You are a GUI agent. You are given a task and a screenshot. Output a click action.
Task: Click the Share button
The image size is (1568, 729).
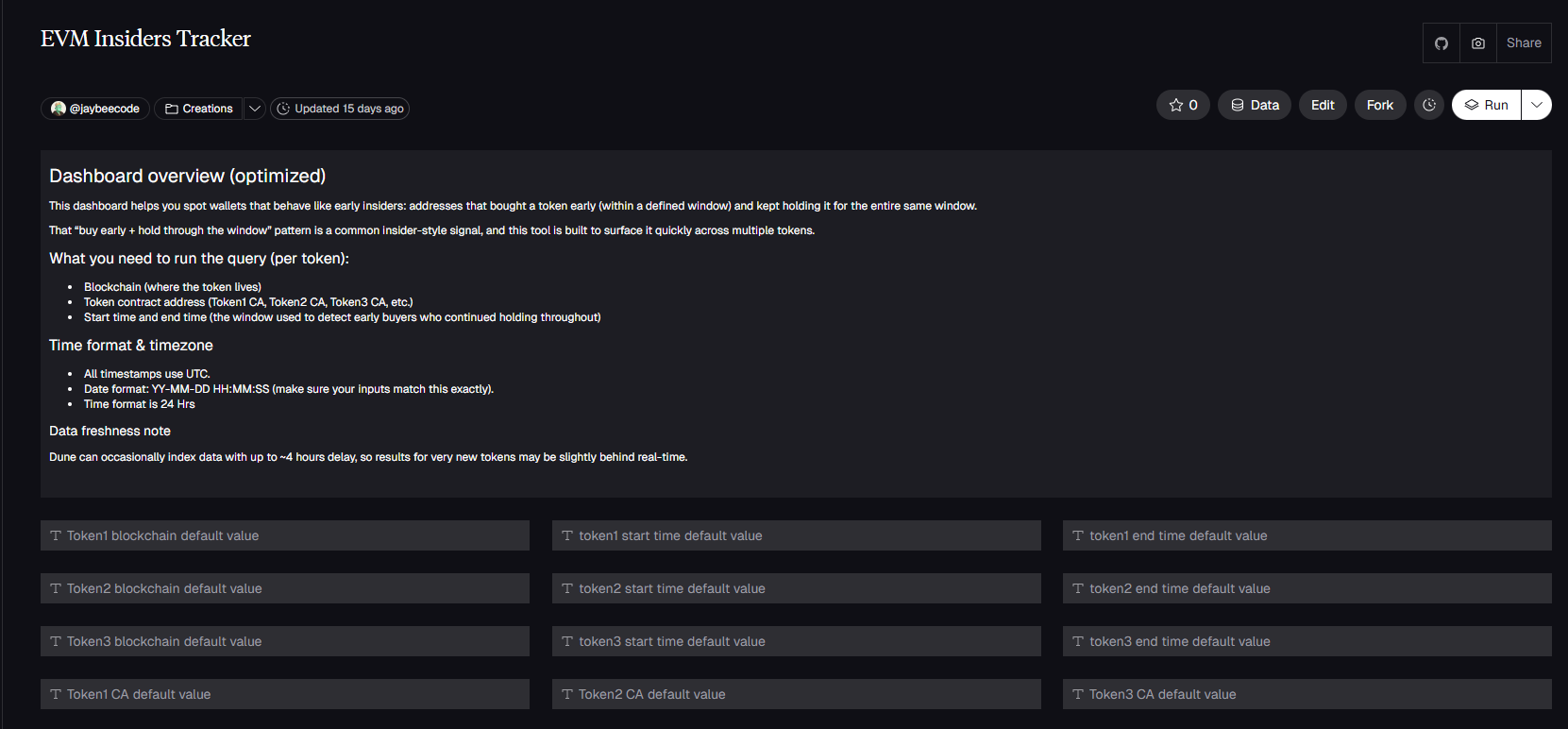point(1524,43)
